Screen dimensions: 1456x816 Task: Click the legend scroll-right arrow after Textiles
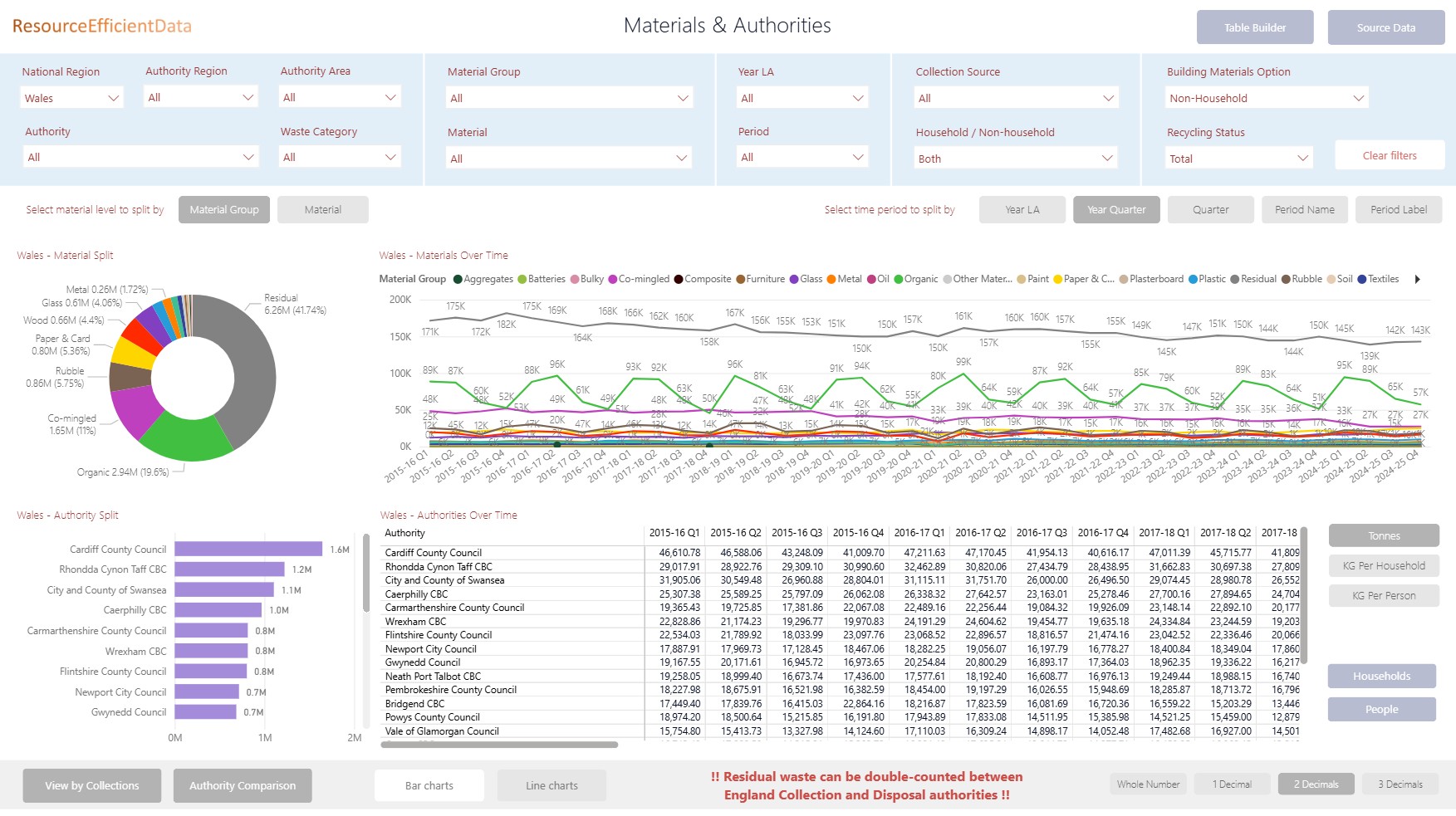(1417, 280)
